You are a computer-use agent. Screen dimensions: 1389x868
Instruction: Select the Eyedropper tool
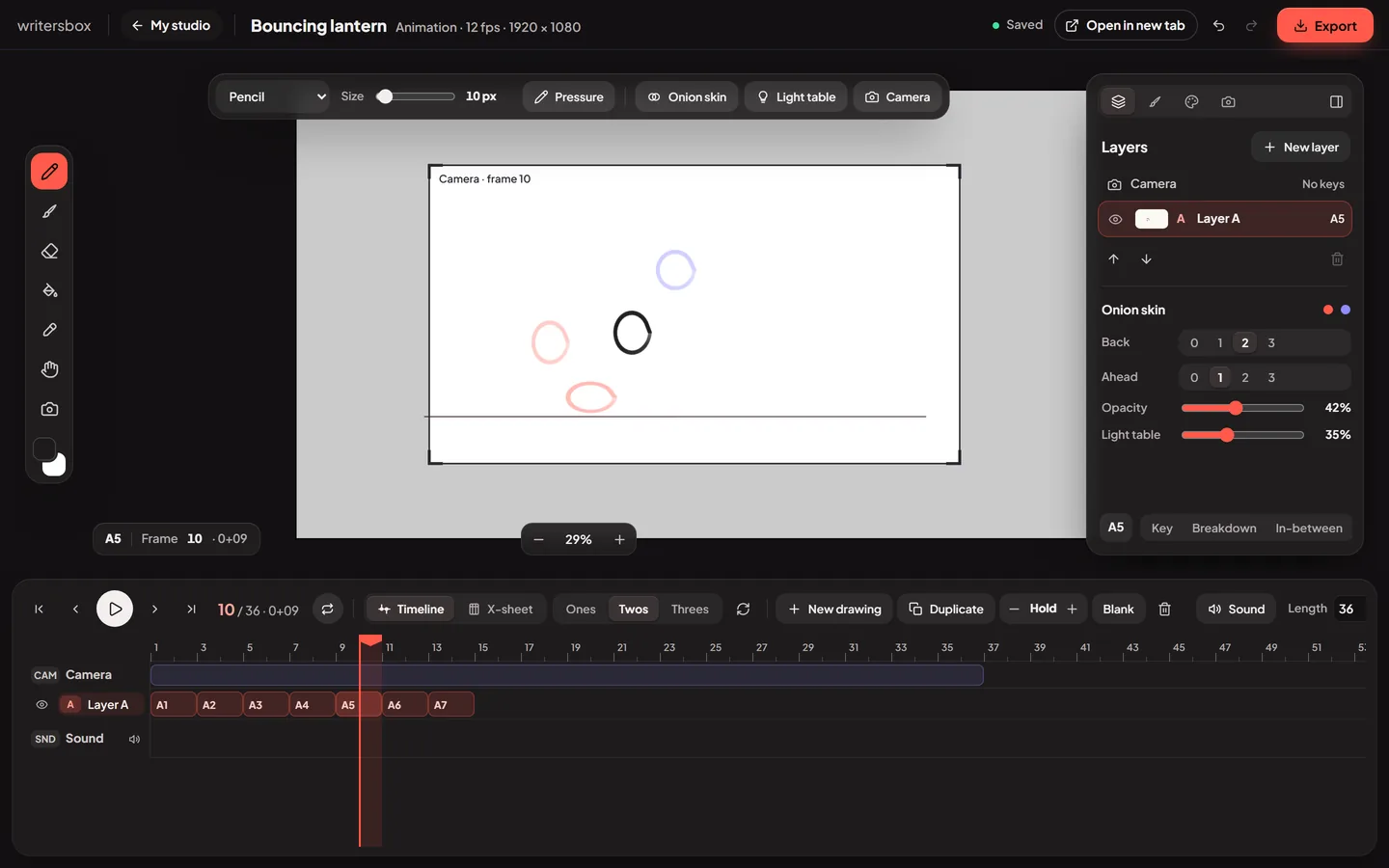coord(49,330)
